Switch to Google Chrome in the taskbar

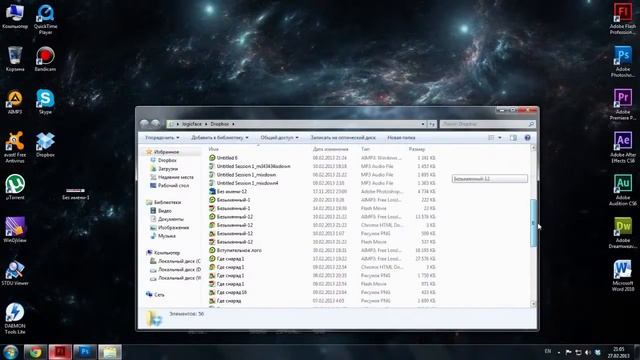pos(35,352)
